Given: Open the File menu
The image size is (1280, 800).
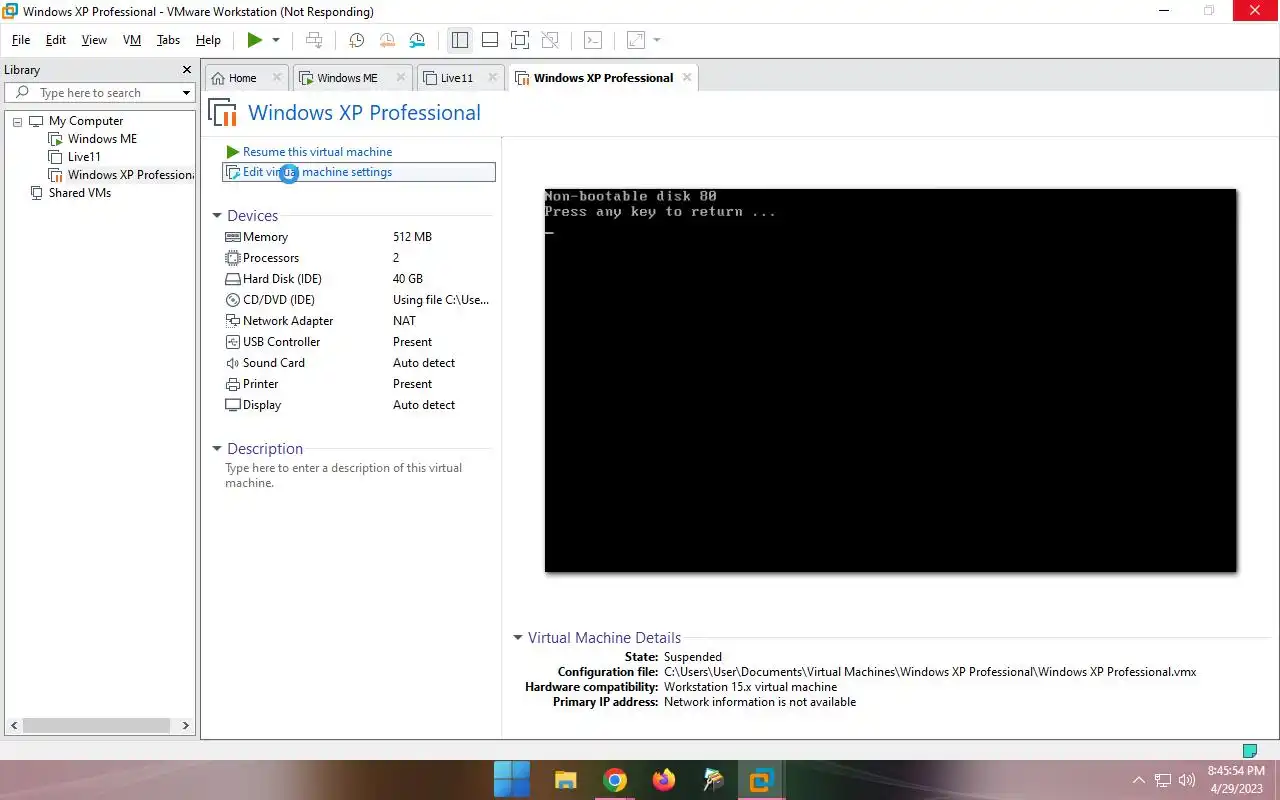Looking at the screenshot, I should click(x=21, y=40).
